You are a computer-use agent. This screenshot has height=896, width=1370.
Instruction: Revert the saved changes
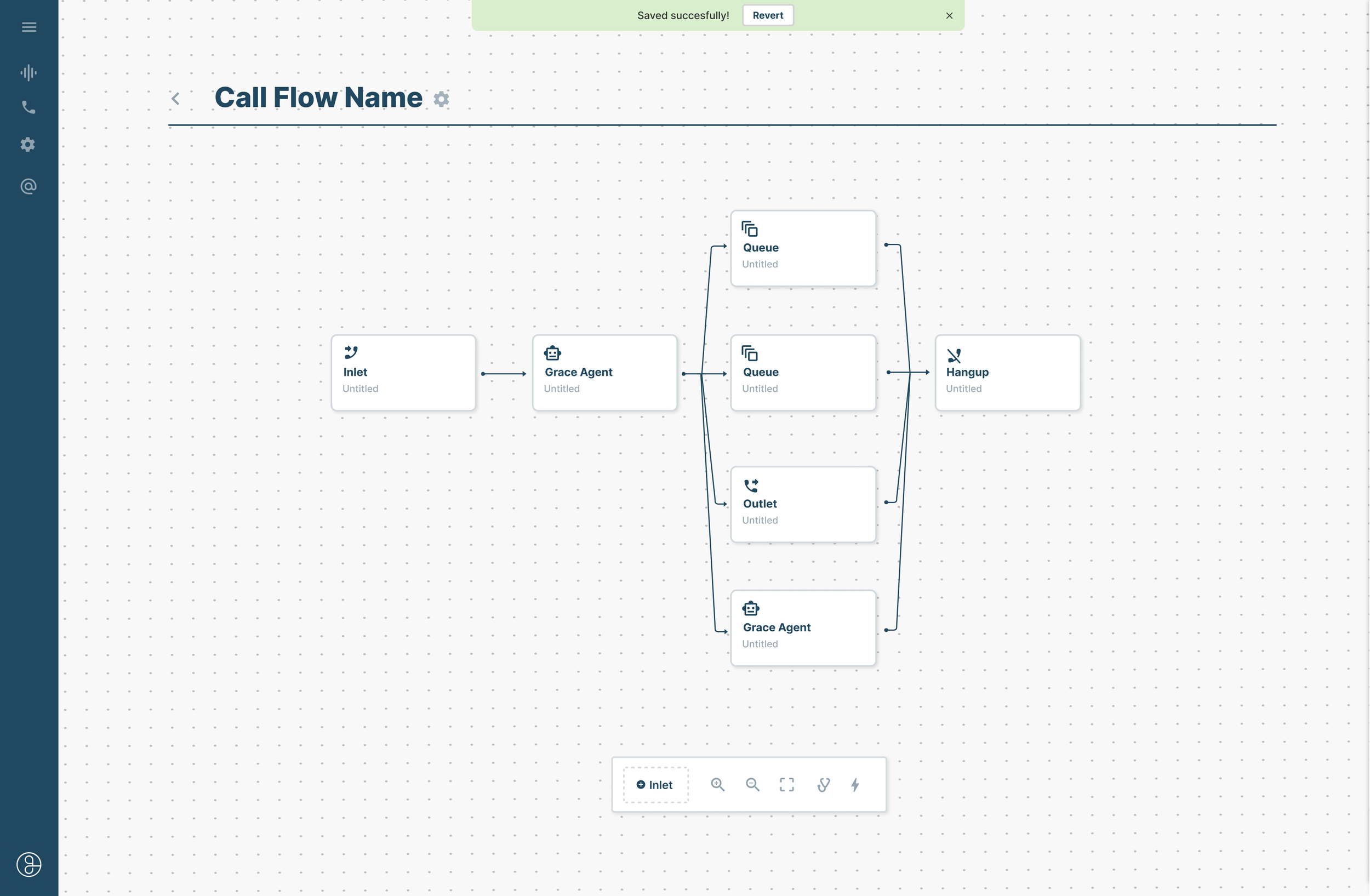(x=768, y=15)
